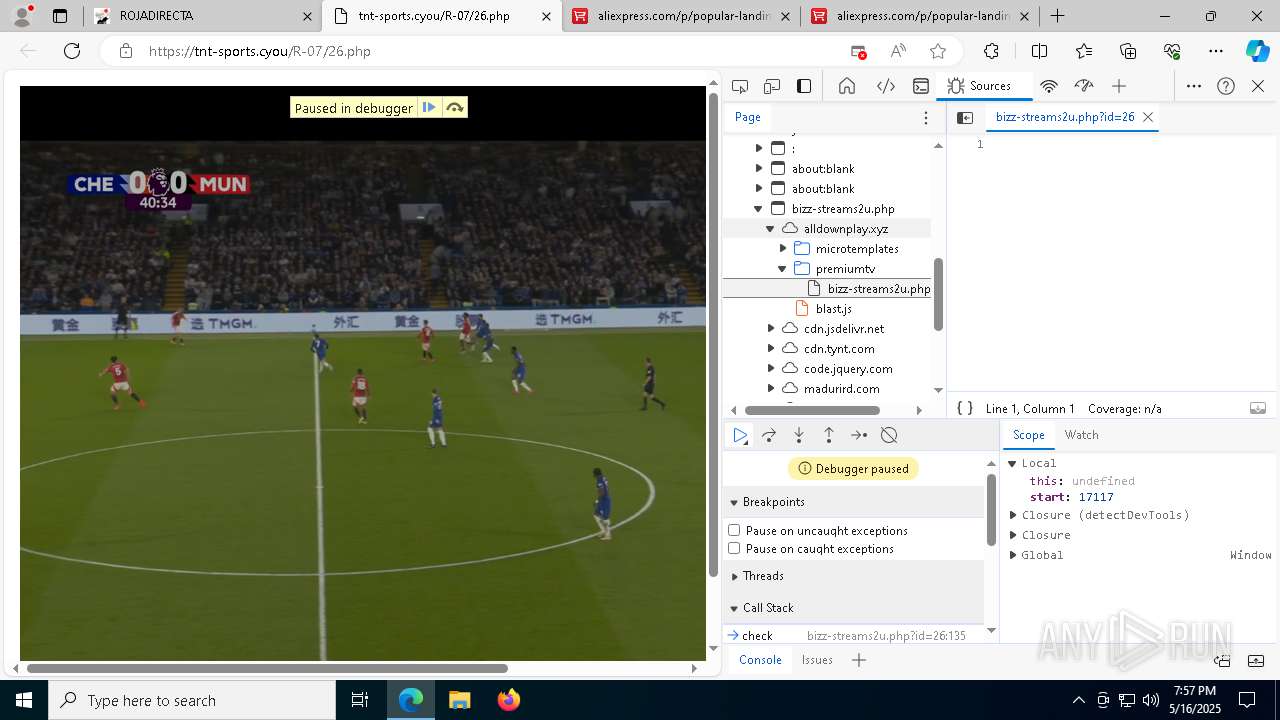Refresh the browser page

72,51
